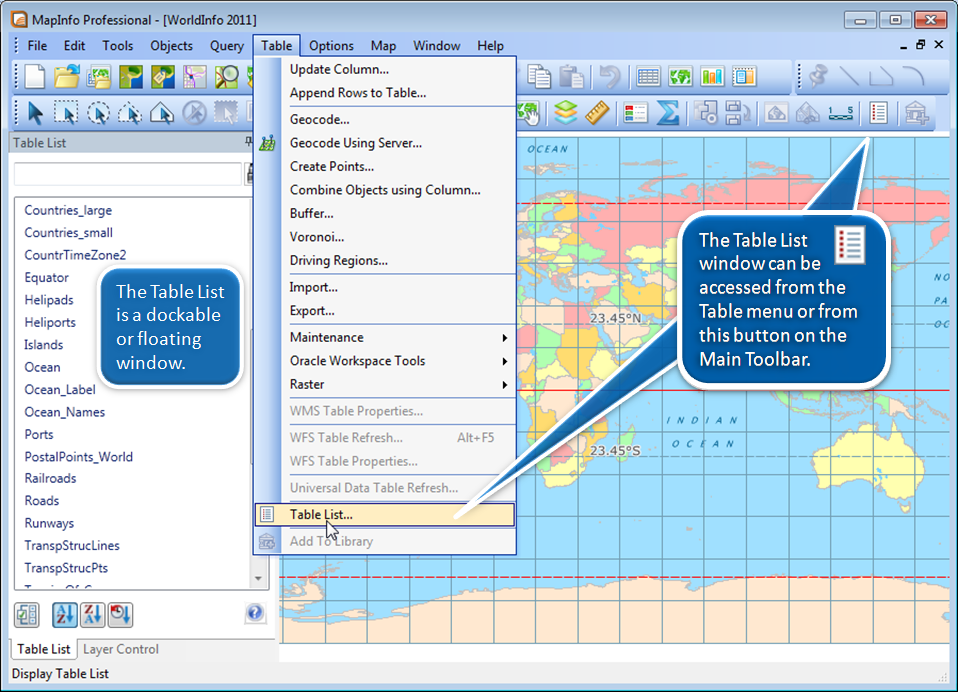Select the Boundary Select tool
This screenshot has width=958, height=692.
click(x=162, y=113)
